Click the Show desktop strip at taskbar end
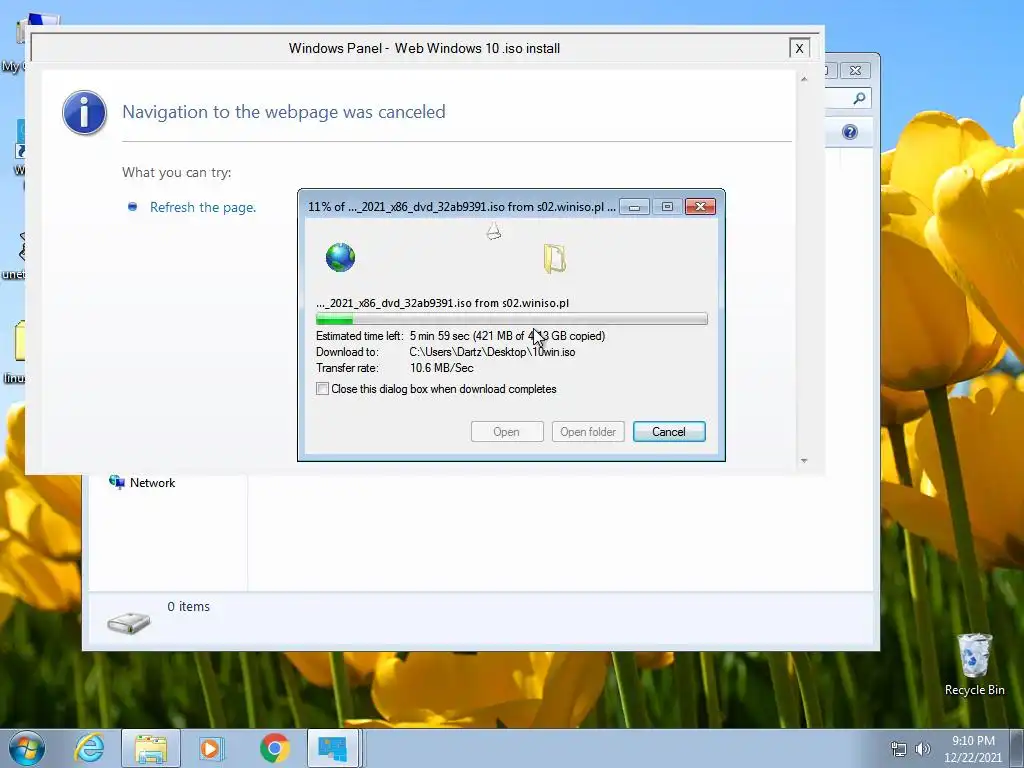 (x=1017, y=748)
